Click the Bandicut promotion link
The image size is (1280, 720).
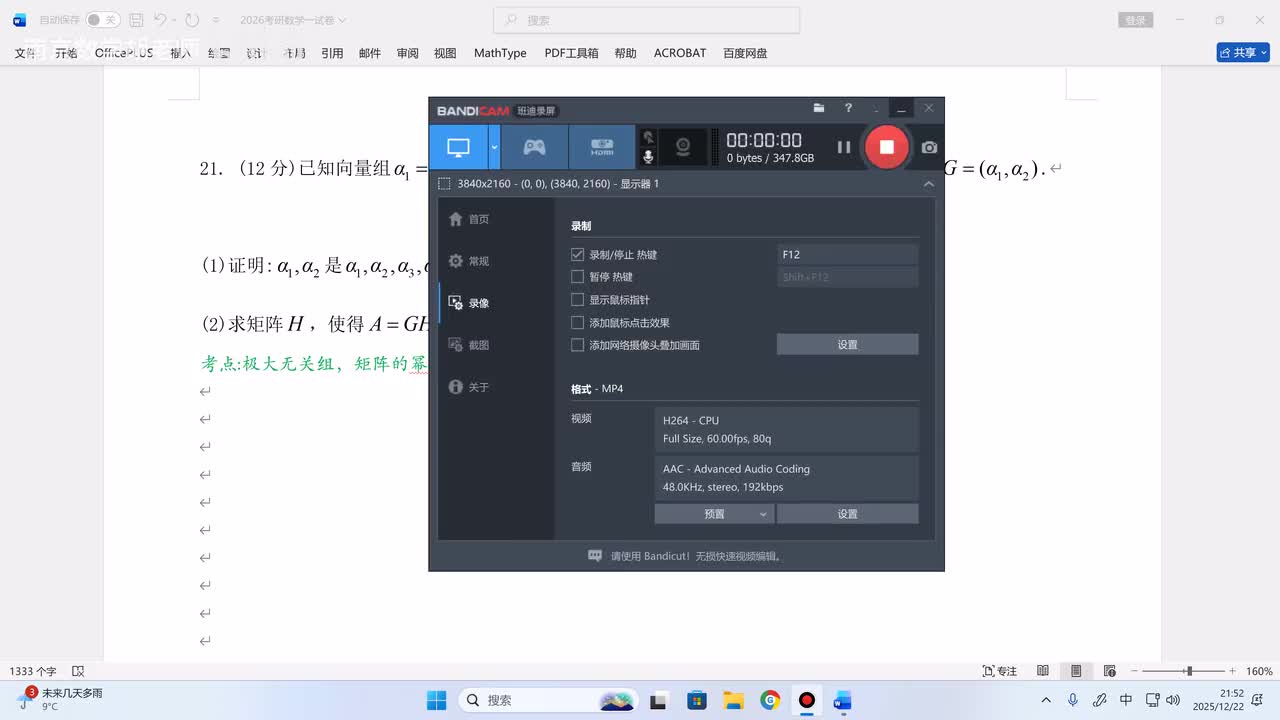695,556
